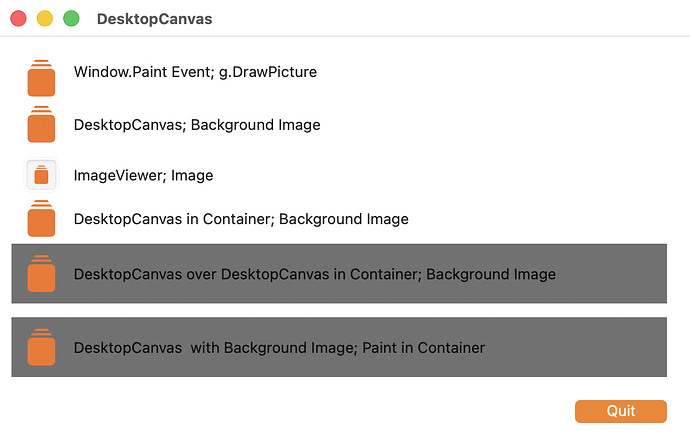Click the icon in the DesktopCanvas over DesktopCanvas panel
The width and height of the screenshot is (690, 446).
pos(41,273)
